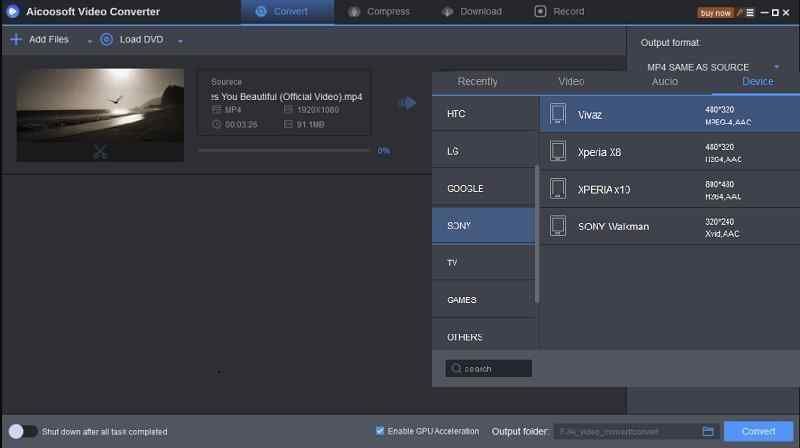Choose the Xperia X8 preset

[x=670, y=152]
